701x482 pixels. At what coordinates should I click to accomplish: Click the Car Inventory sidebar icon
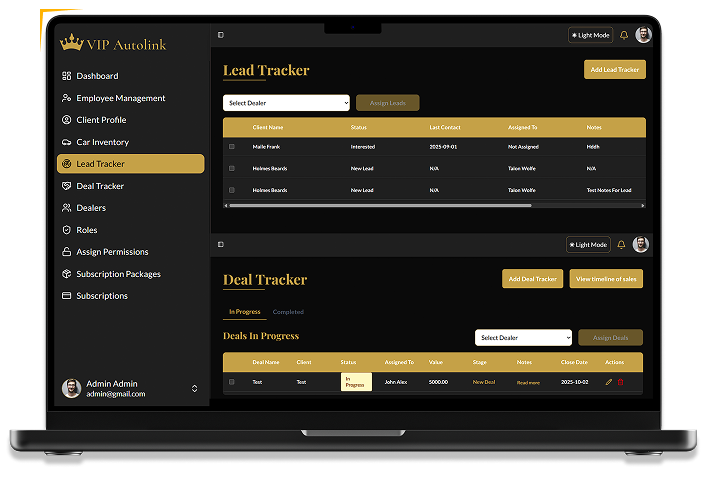tap(67, 142)
